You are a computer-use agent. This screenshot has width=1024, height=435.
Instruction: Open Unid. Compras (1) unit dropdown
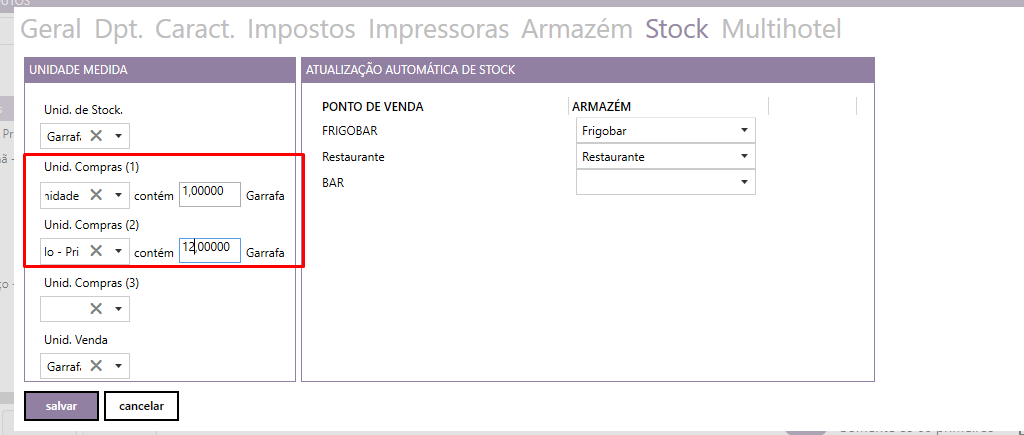[118, 195]
